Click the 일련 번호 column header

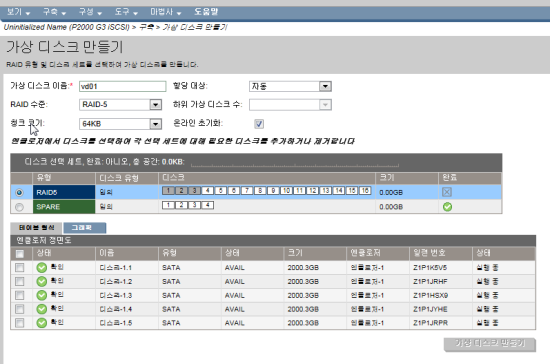[x=441, y=253]
